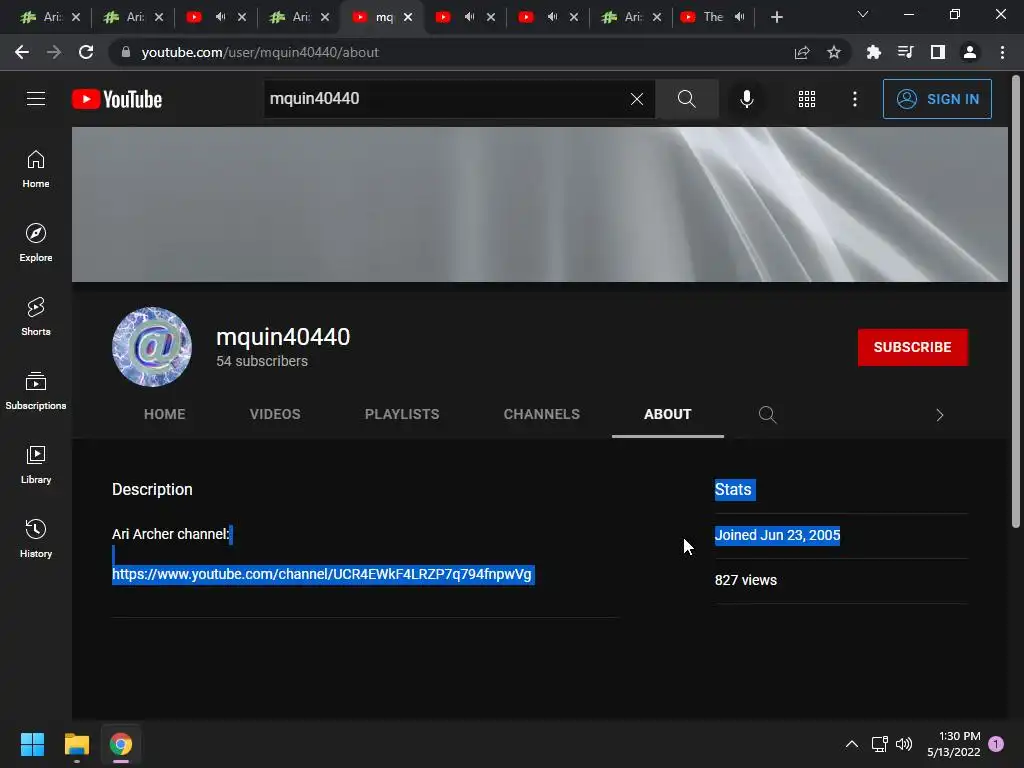This screenshot has width=1024, height=768.
Task: Open Explore in the left sidebar
Action: point(36,243)
